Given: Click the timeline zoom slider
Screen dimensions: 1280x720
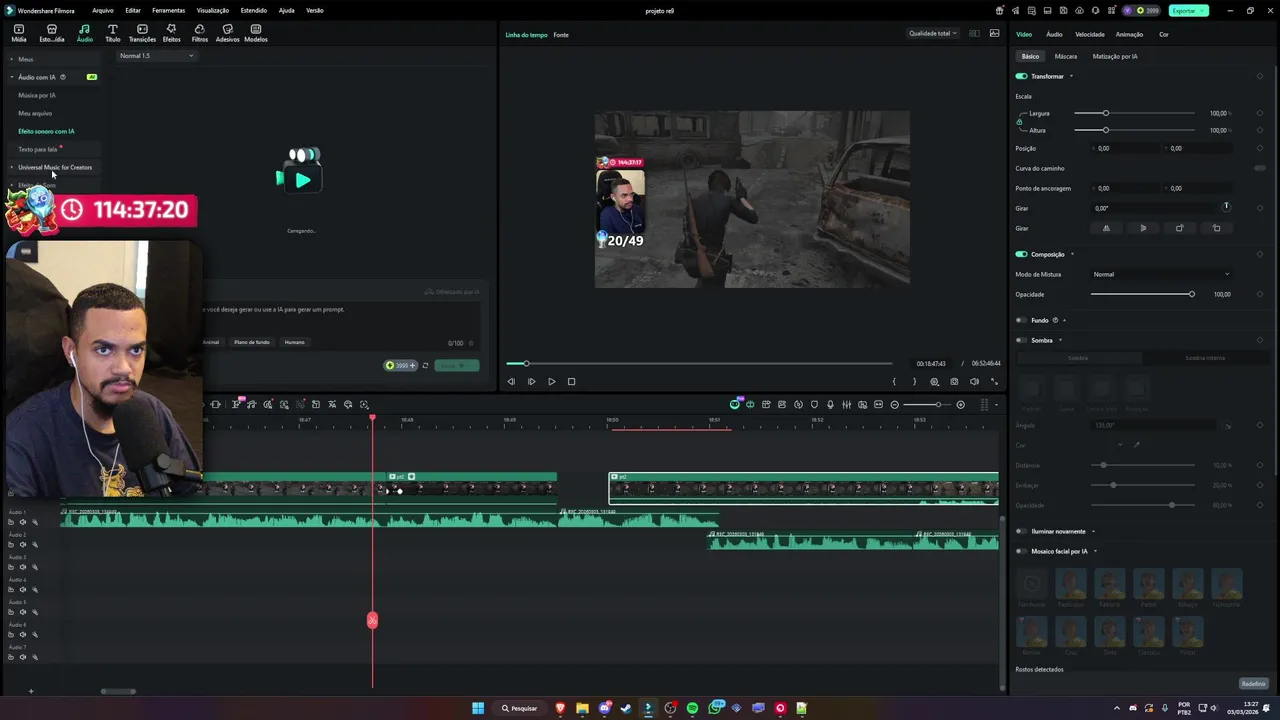Looking at the screenshot, I should (x=927, y=404).
